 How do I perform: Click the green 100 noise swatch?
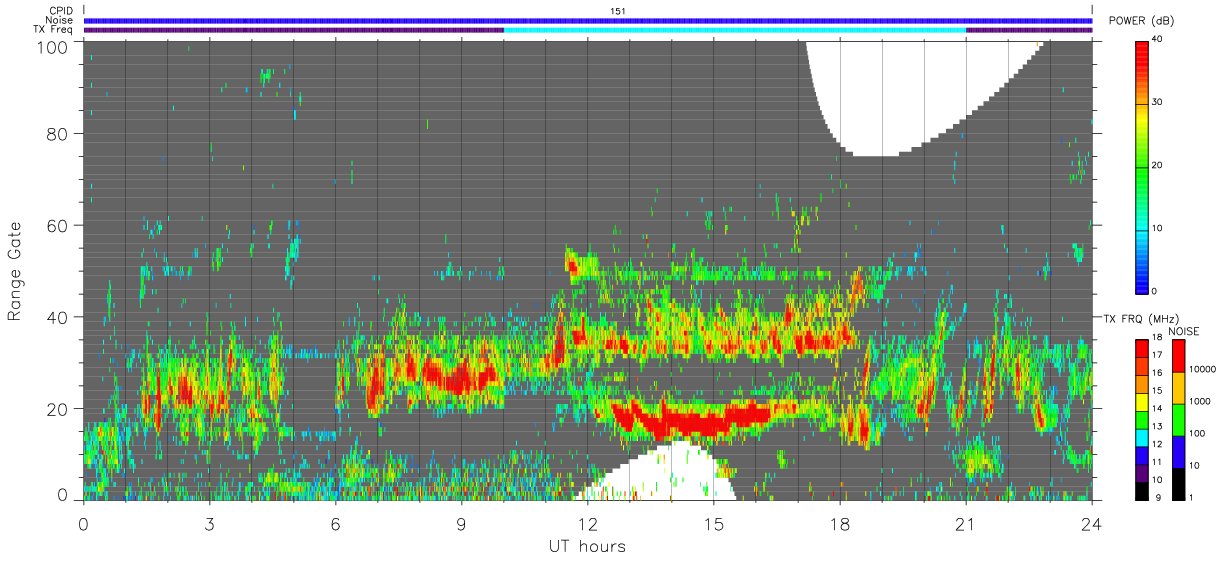1177,420
